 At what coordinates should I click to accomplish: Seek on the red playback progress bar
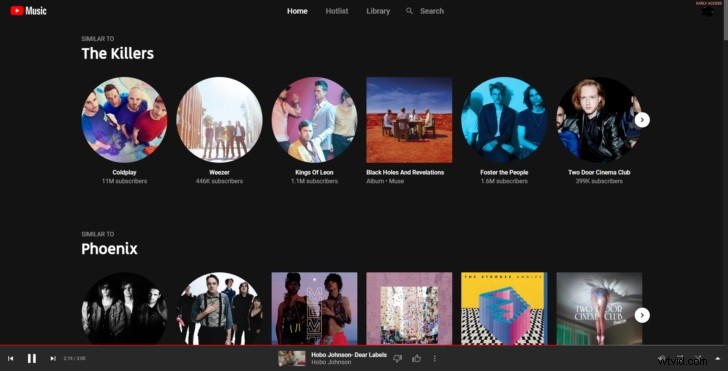pyautogui.click(x=364, y=345)
